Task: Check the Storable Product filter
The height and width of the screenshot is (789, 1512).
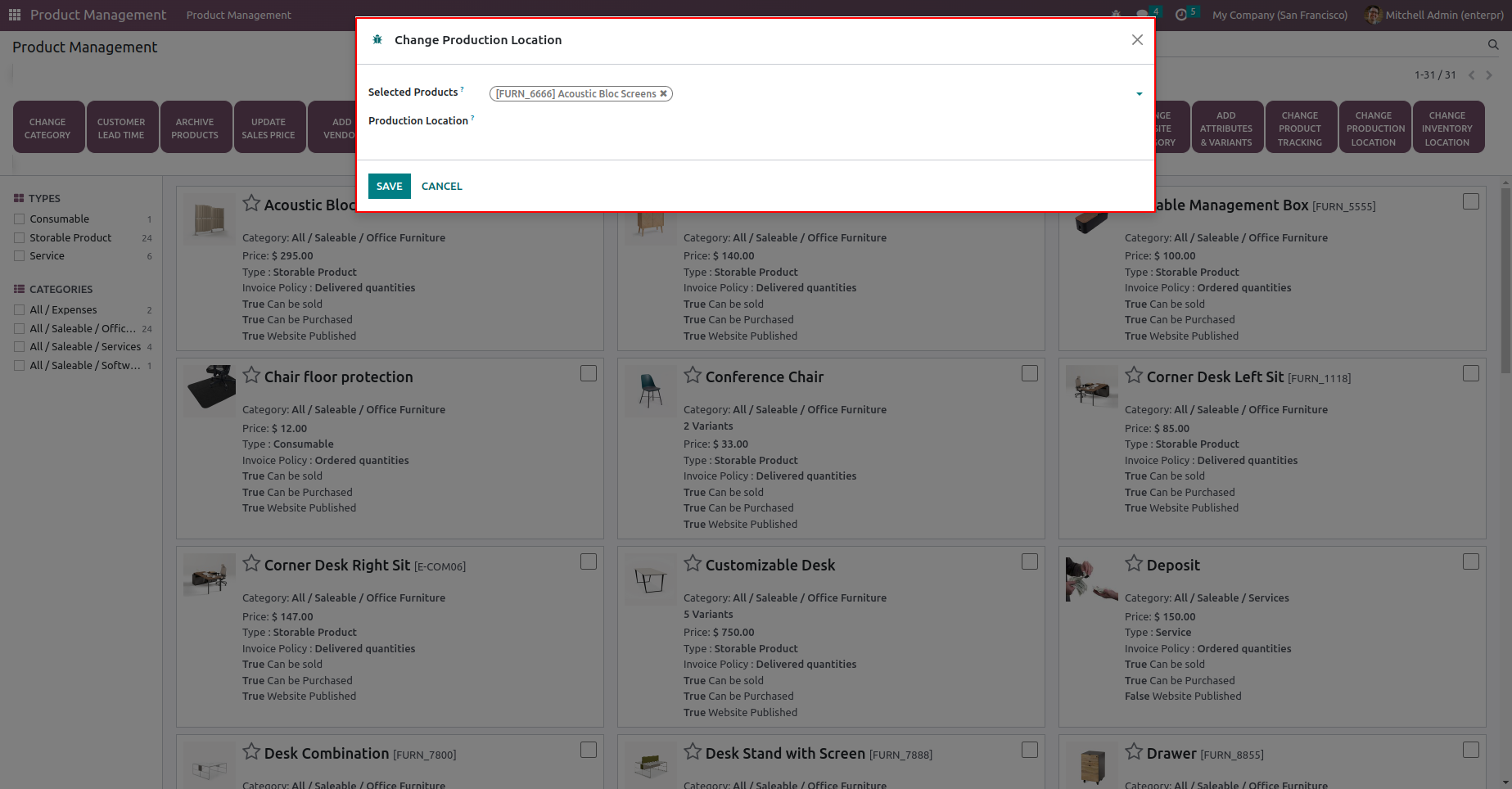Action: coord(19,237)
